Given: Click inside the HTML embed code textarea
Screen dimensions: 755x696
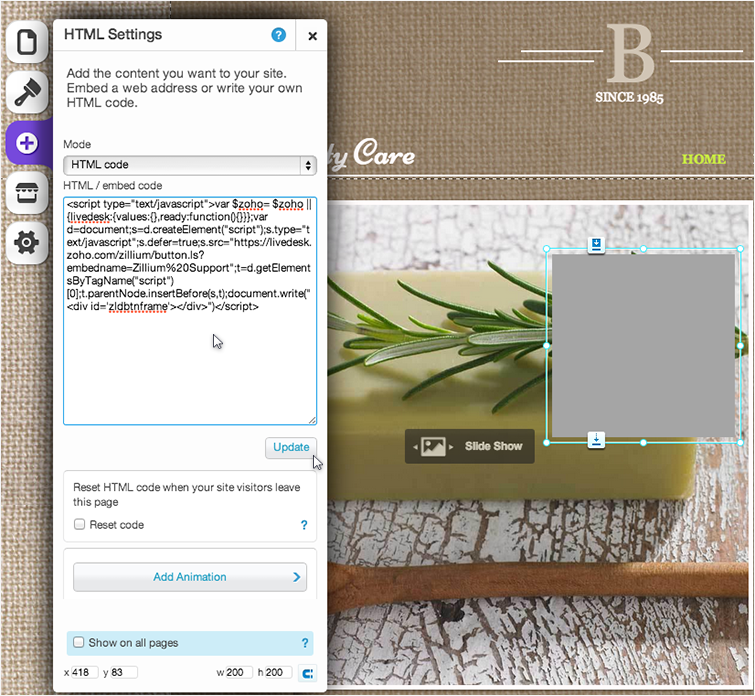Looking at the screenshot, I should pos(190,311).
